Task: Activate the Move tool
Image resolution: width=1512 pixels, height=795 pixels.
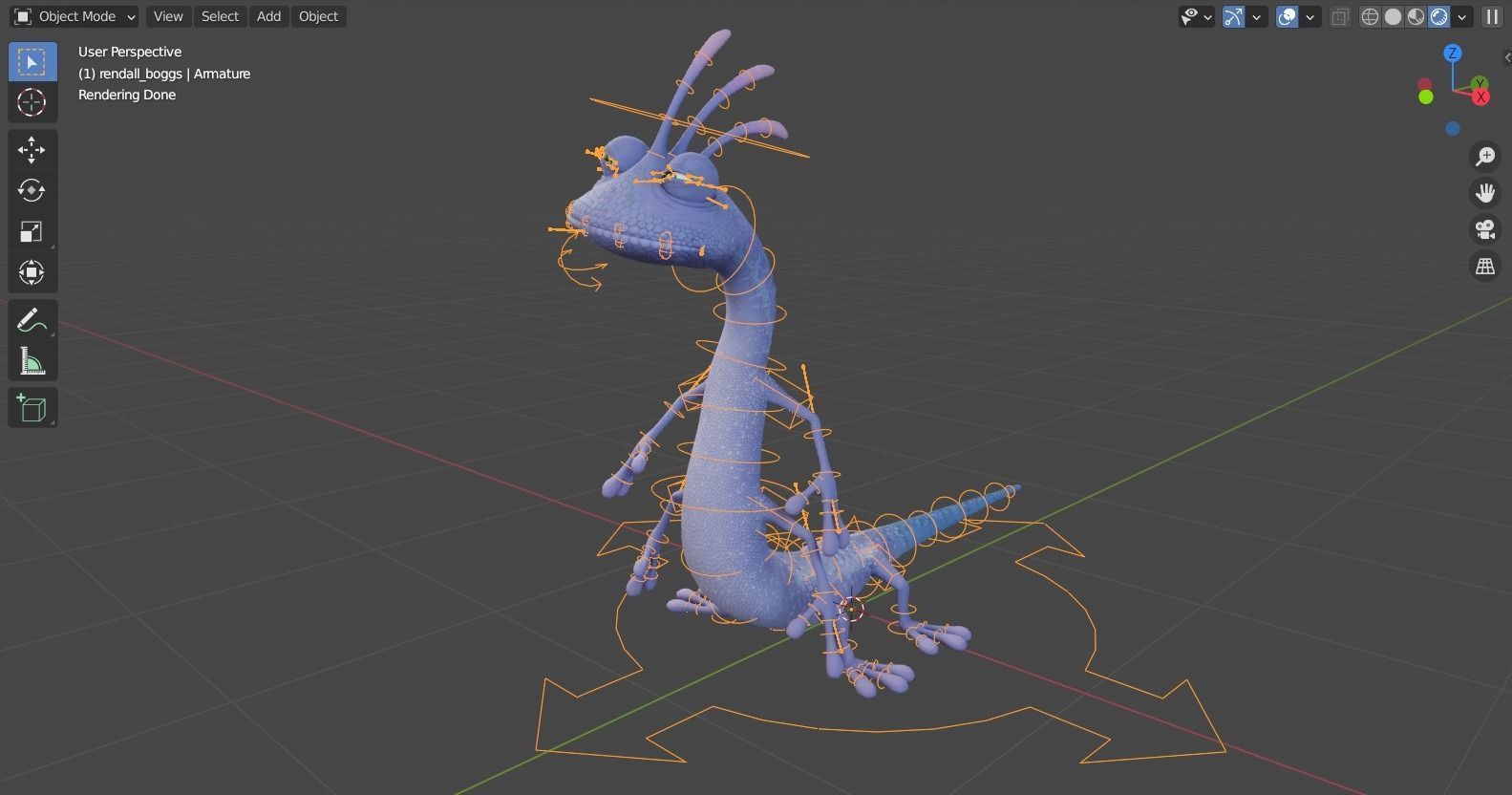Action: pos(32,150)
